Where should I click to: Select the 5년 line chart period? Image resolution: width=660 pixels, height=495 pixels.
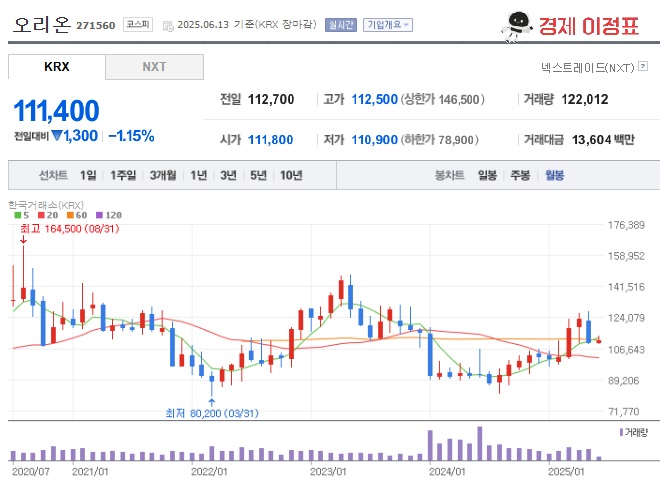[x=258, y=175]
